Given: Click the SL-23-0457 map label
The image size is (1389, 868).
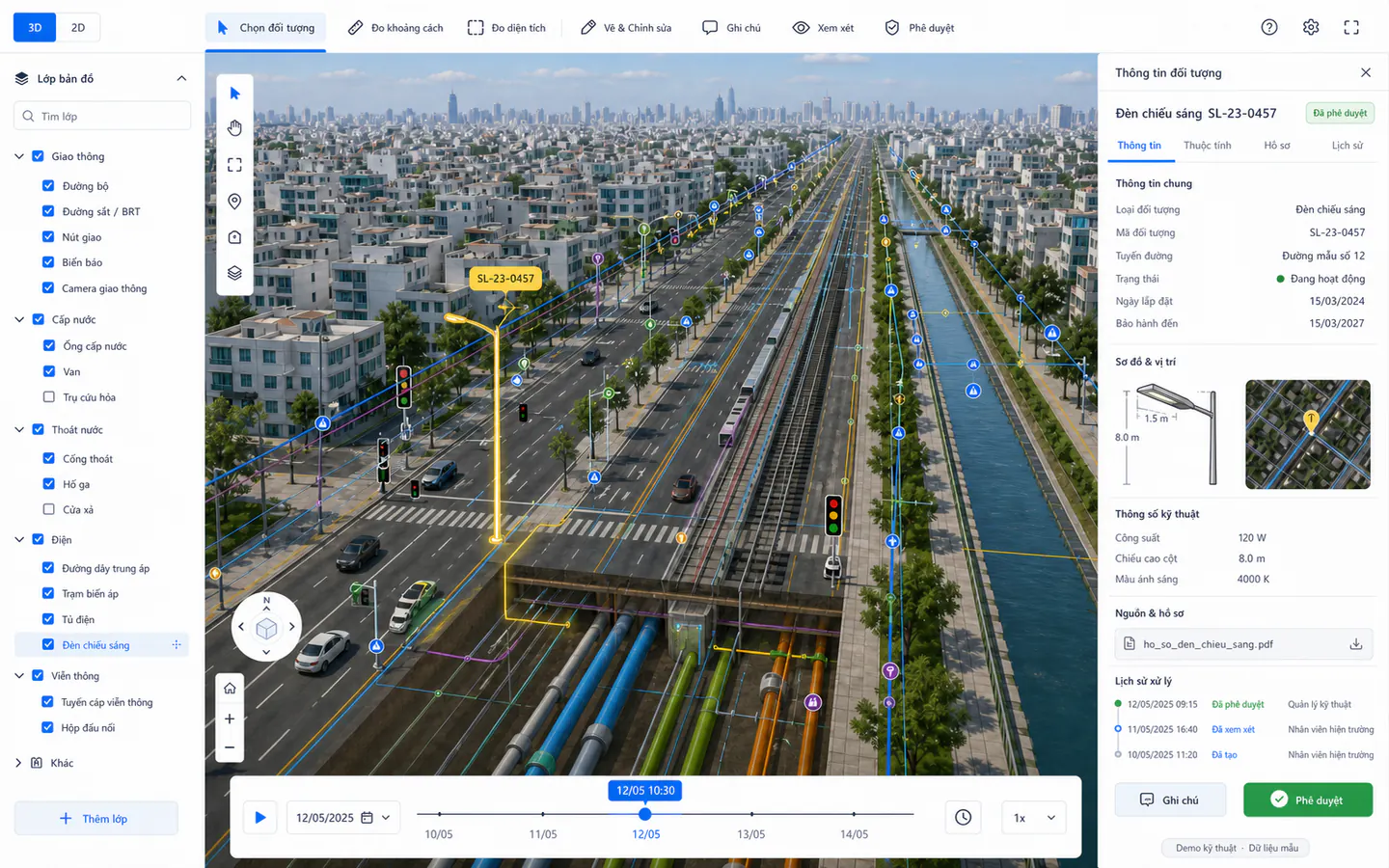Looking at the screenshot, I should click(505, 279).
